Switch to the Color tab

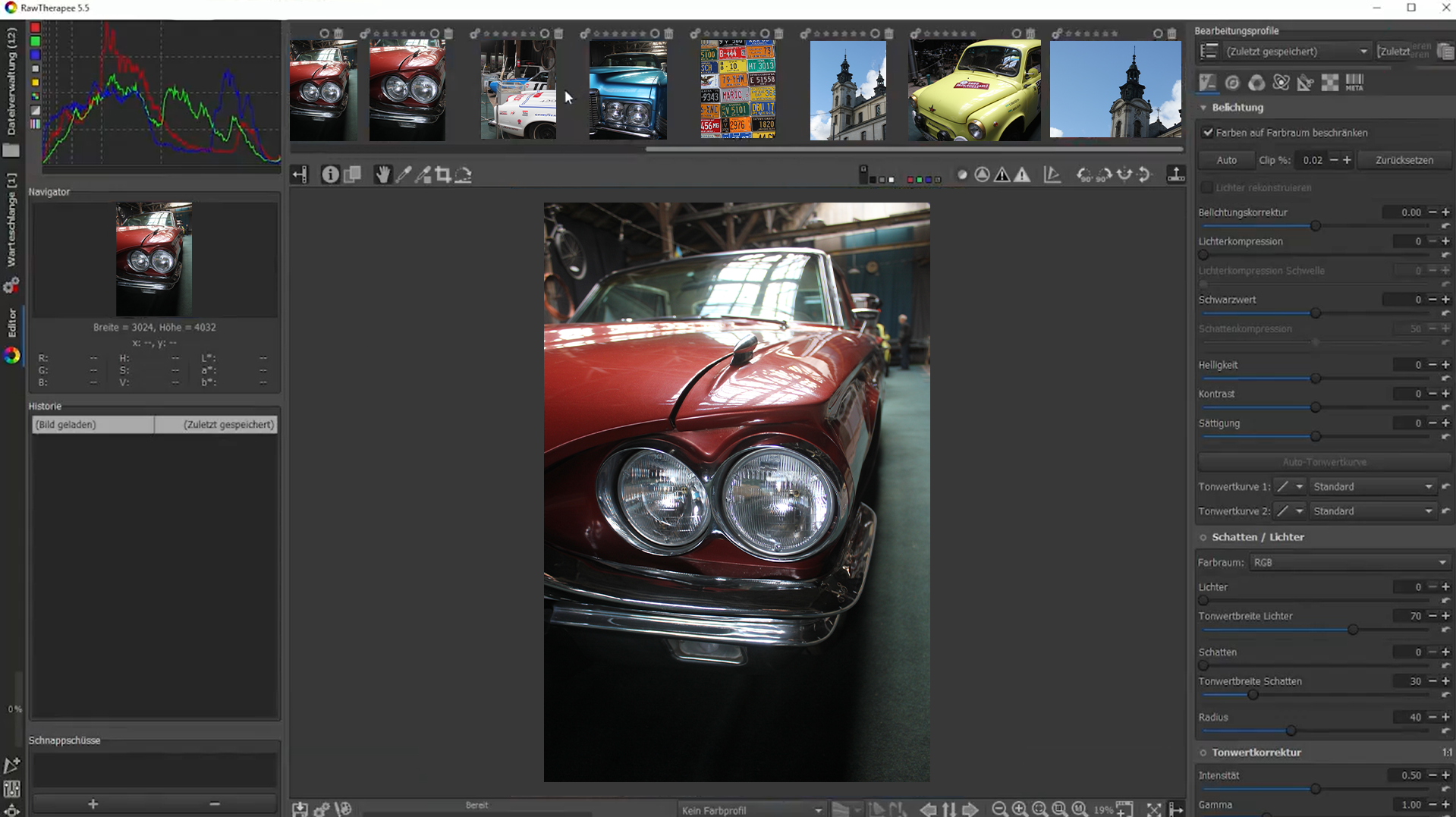1256,82
